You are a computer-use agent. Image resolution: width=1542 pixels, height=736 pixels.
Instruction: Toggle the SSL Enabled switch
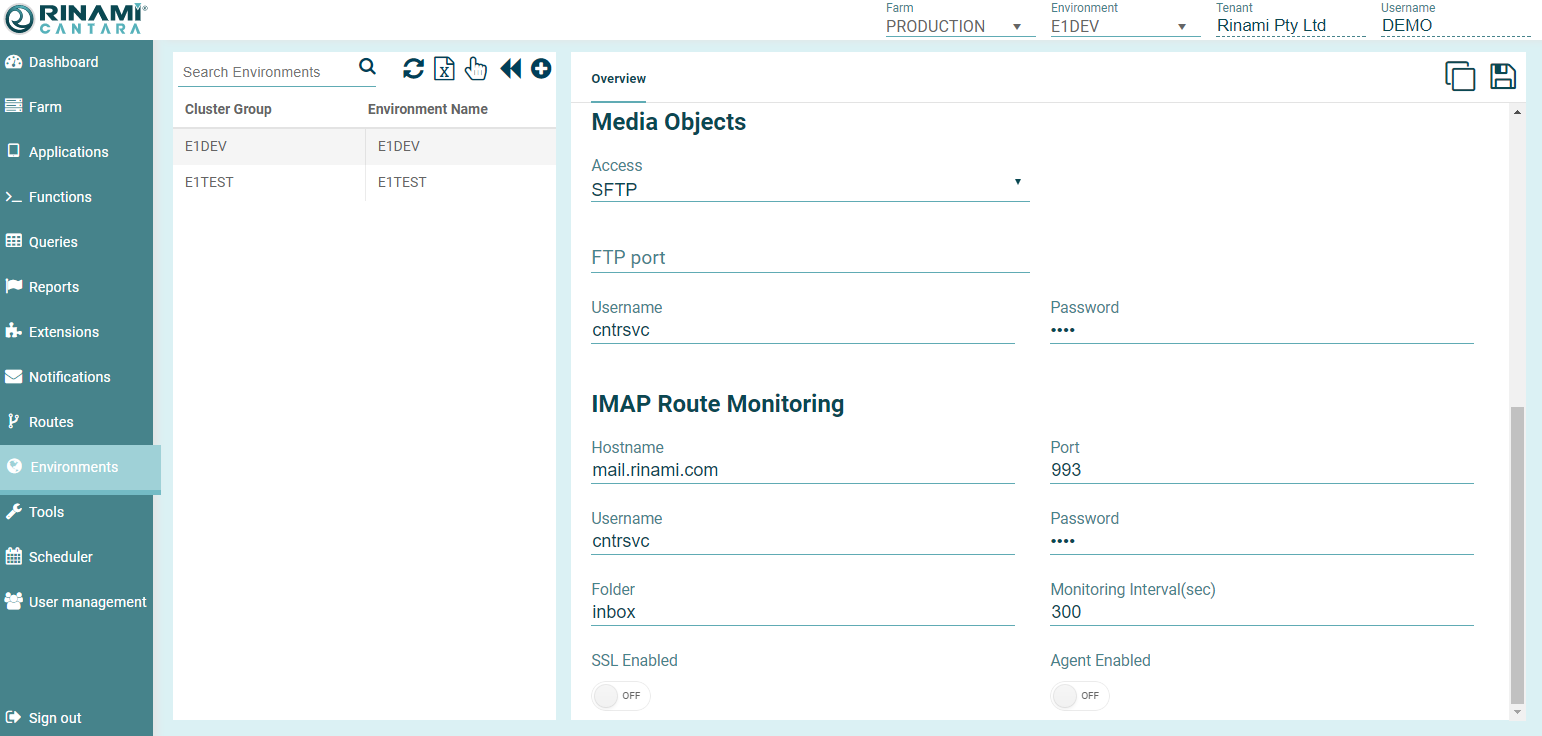point(620,695)
